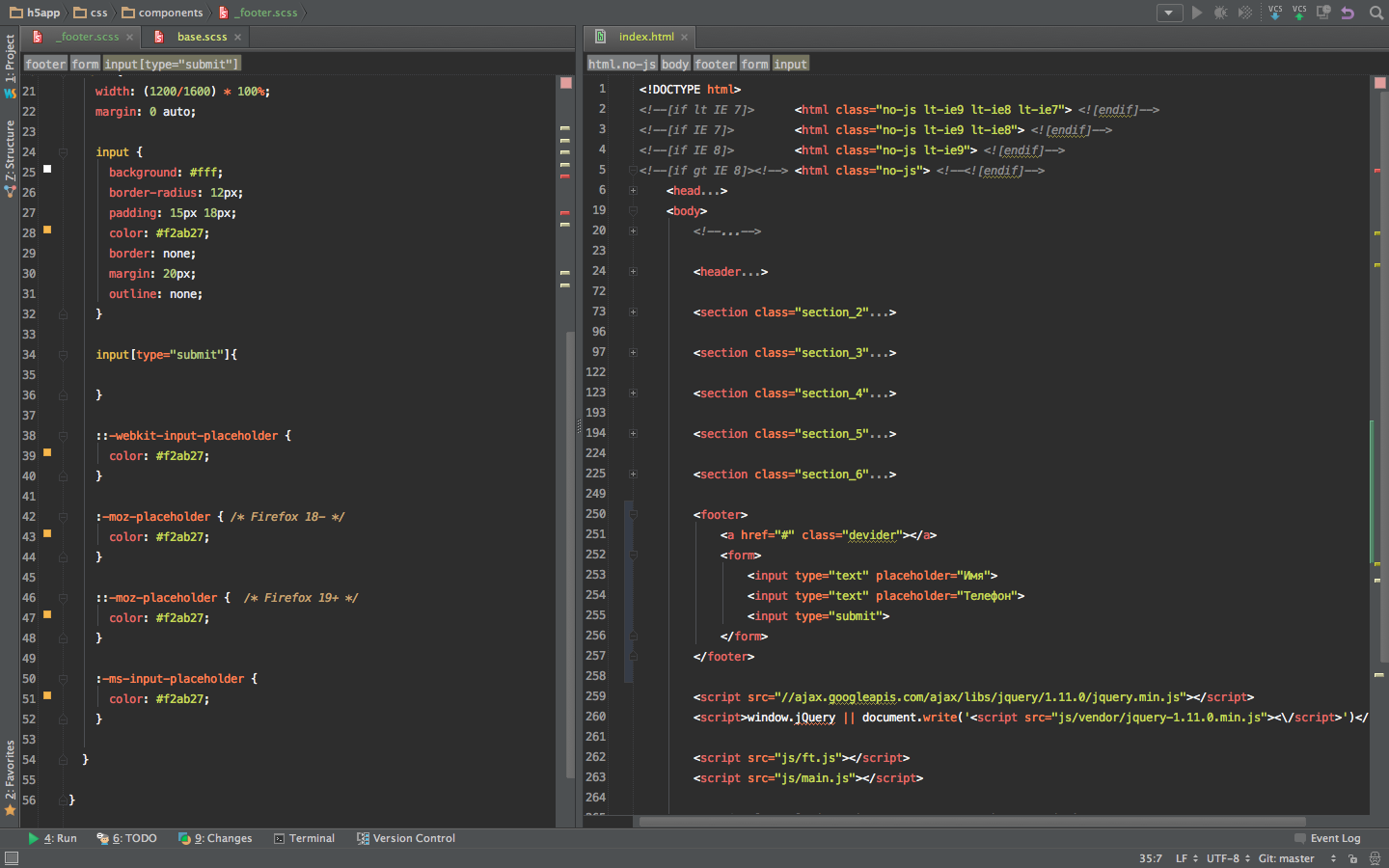Show history with the clock icon

[x=1323, y=13]
